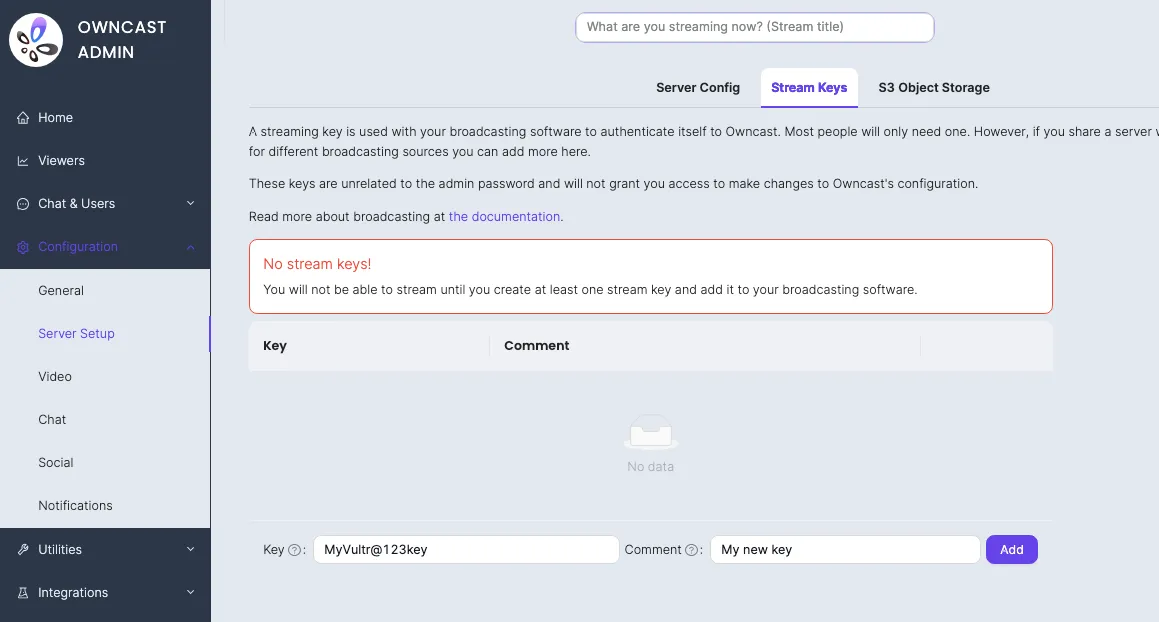This screenshot has height=622, width=1159.
Task: Click the Comment input field
Action: pyautogui.click(x=845, y=550)
